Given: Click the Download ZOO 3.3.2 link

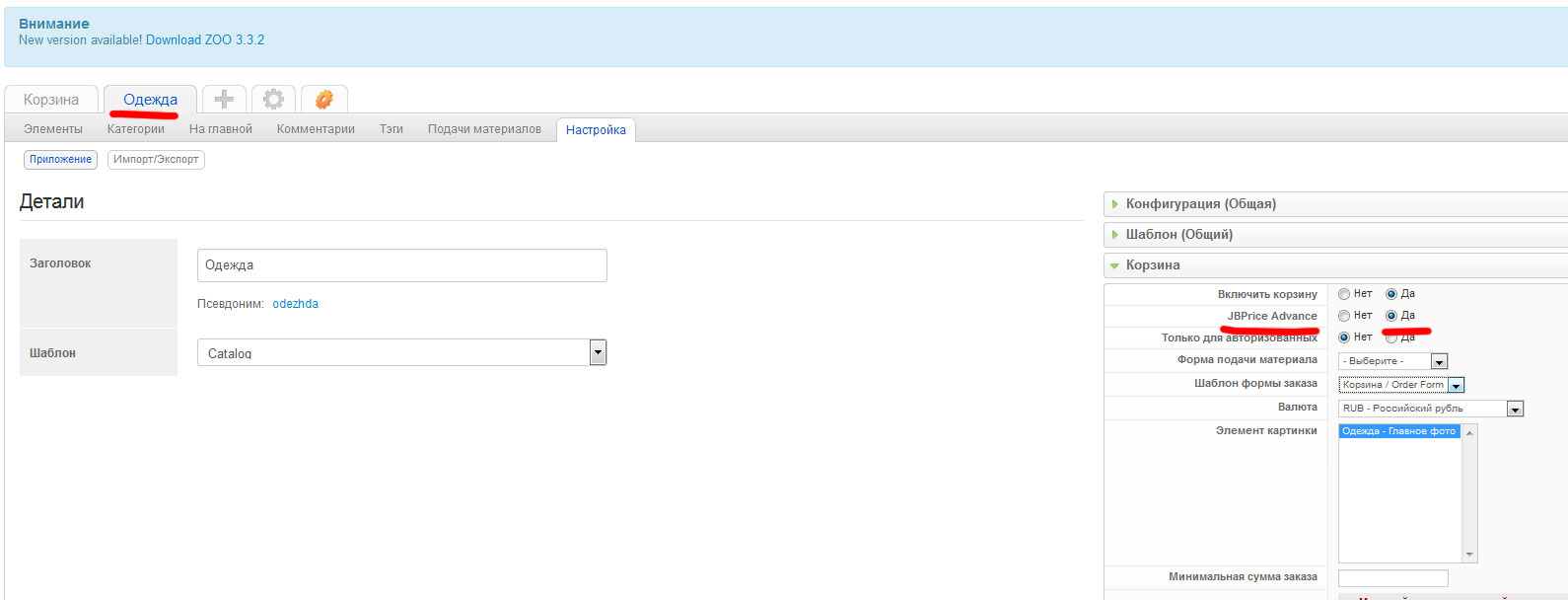Looking at the screenshot, I should (x=205, y=40).
